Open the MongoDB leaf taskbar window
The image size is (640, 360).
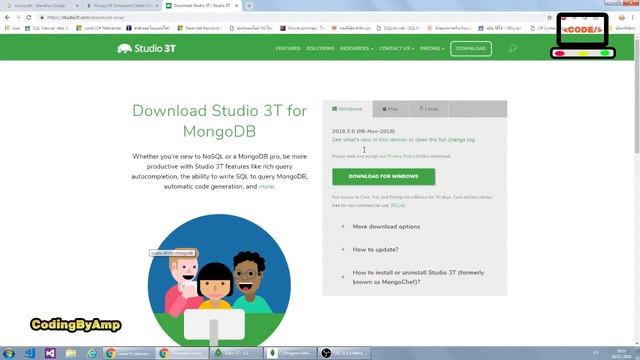[290, 353]
